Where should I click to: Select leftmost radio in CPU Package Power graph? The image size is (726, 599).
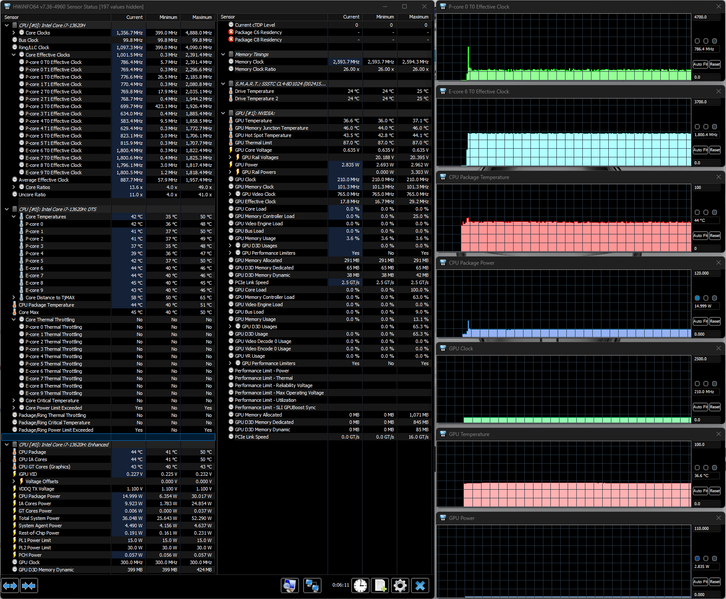click(697, 298)
